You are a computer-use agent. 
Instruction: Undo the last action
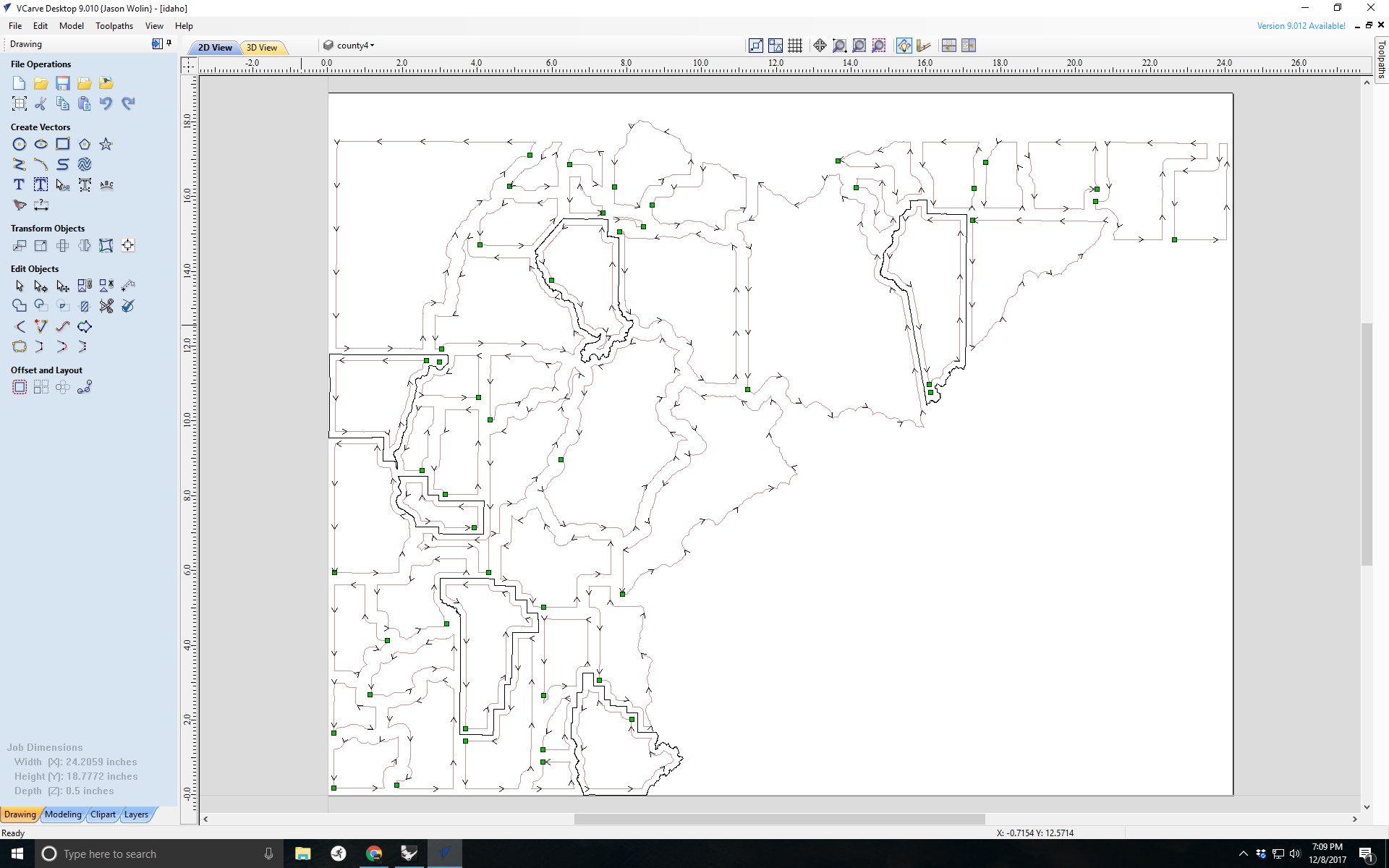[106, 103]
